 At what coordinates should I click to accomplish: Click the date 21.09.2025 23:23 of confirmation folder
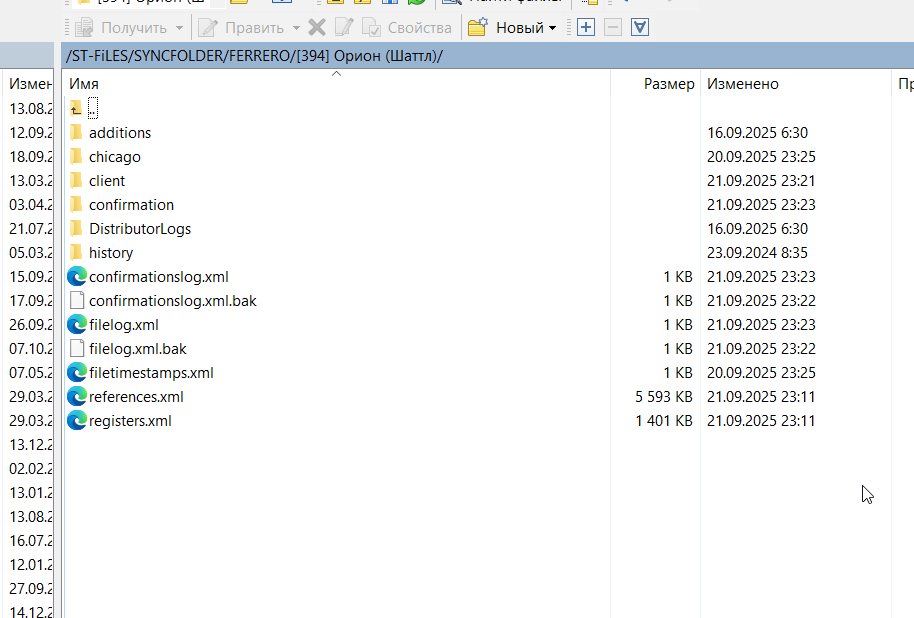[x=761, y=205]
